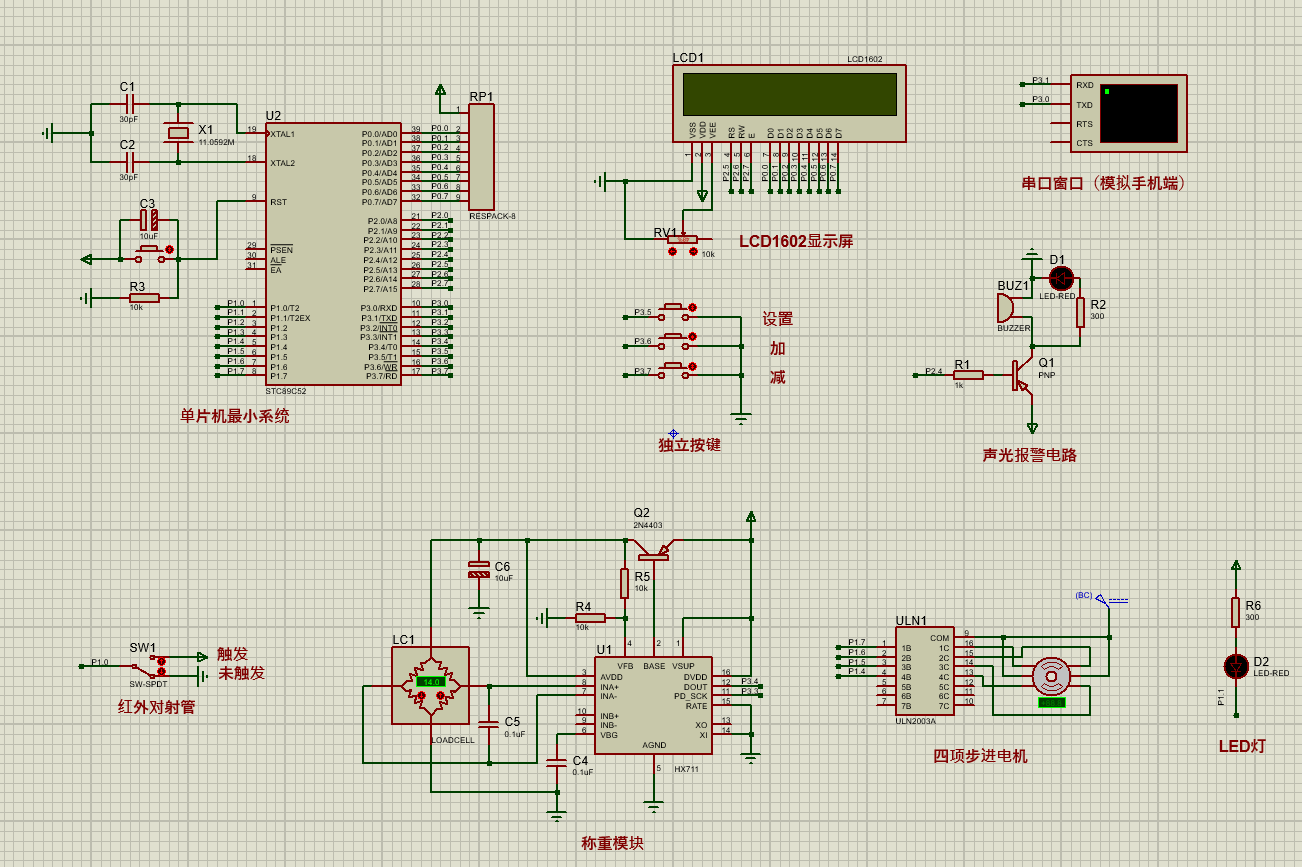The width and height of the screenshot is (1302, 867).
Task: Click the power terminal arrow above R6
Action: [1236, 566]
